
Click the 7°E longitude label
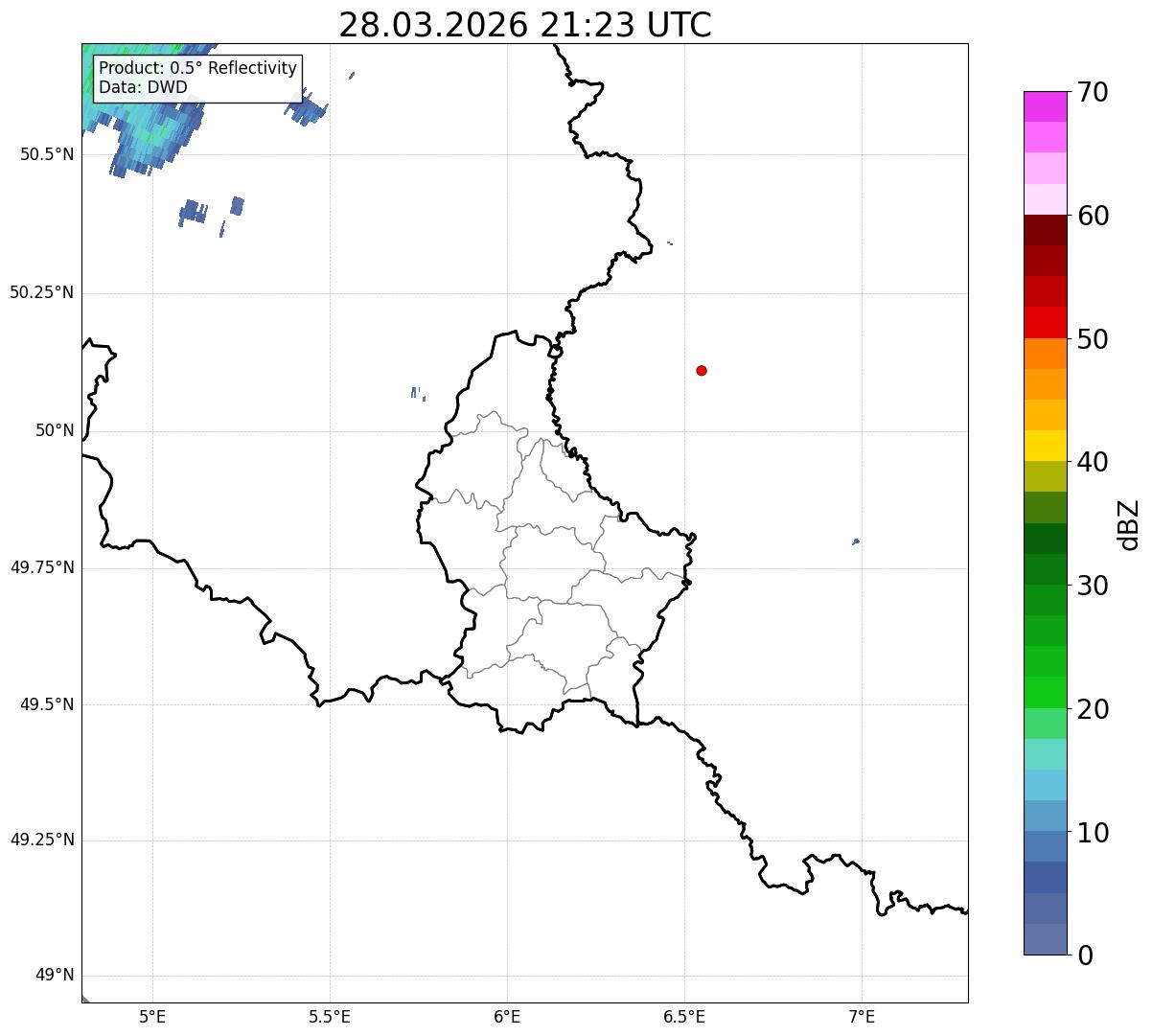click(862, 1016)
